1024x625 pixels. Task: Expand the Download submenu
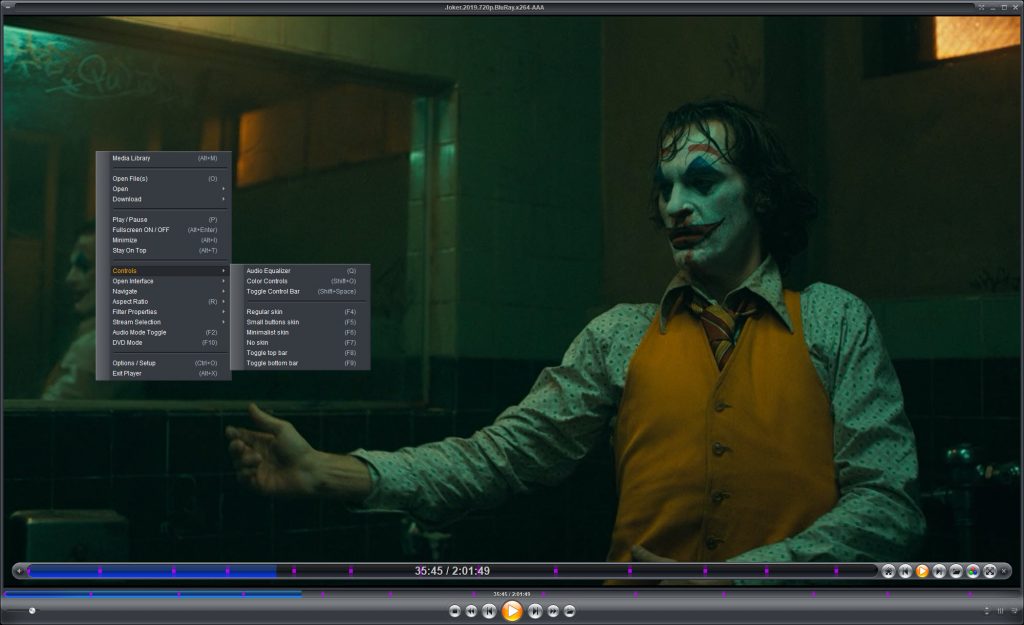164,199
